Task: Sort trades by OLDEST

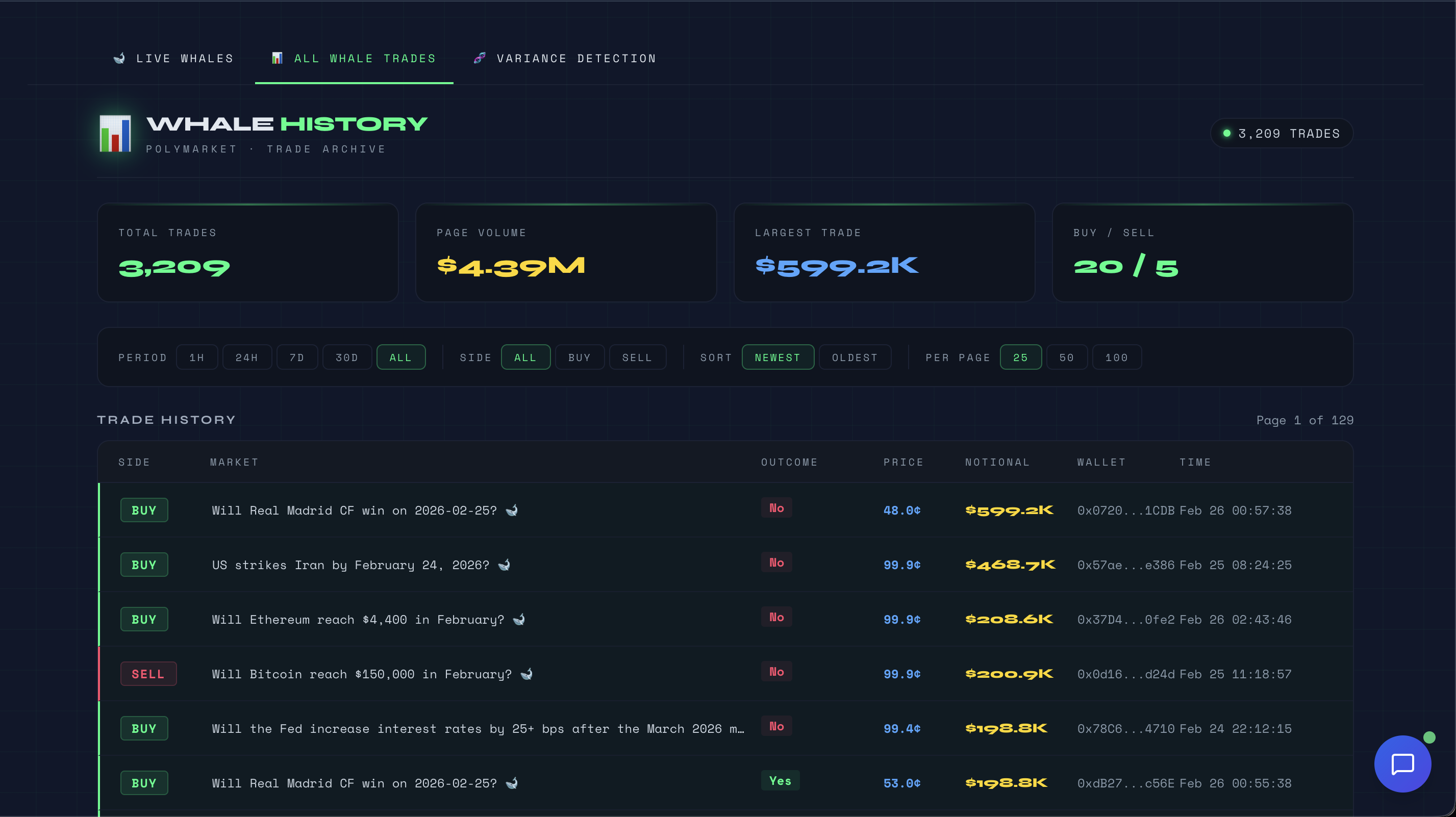Action: click(x=855, y=357)
